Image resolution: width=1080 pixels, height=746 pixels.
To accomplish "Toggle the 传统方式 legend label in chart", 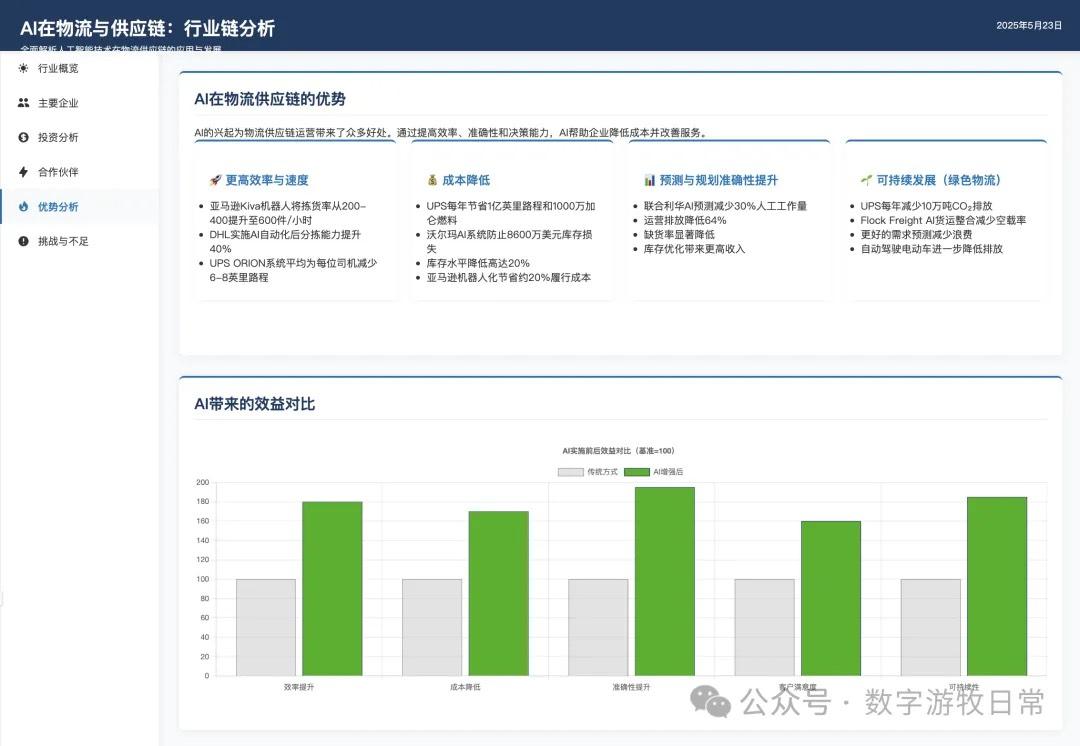I will coord(602,471).
